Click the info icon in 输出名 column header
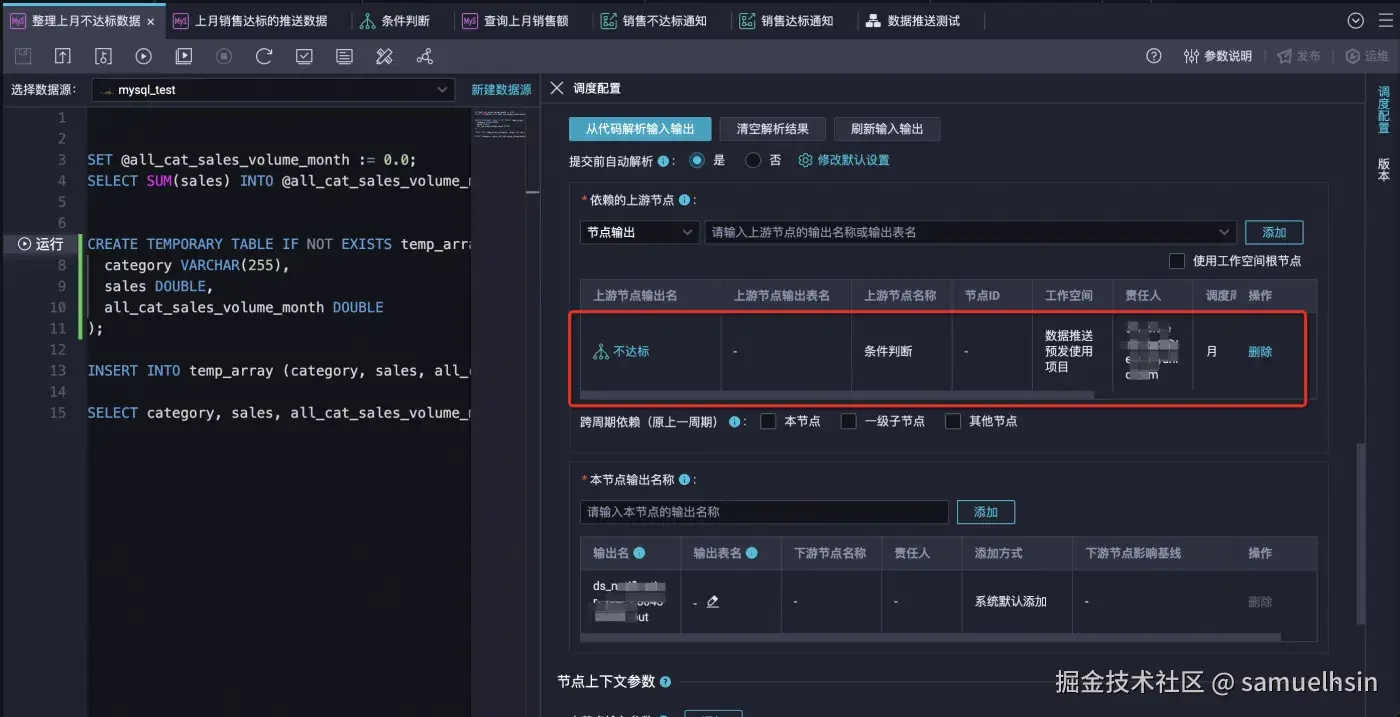This screenshot has height=717, width=1400. [639, 553]
